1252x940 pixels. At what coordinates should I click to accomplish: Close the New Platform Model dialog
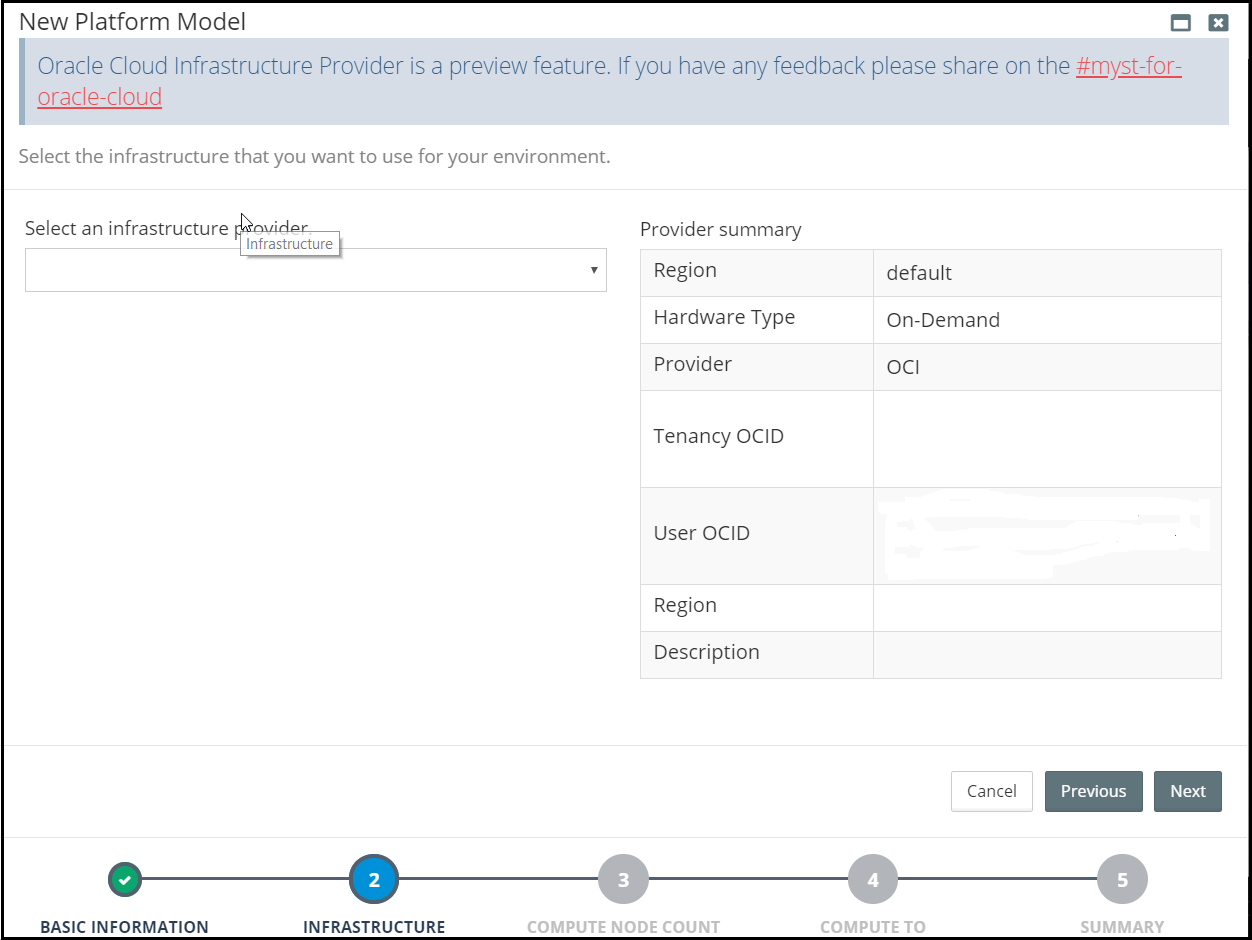(1217, 23)
